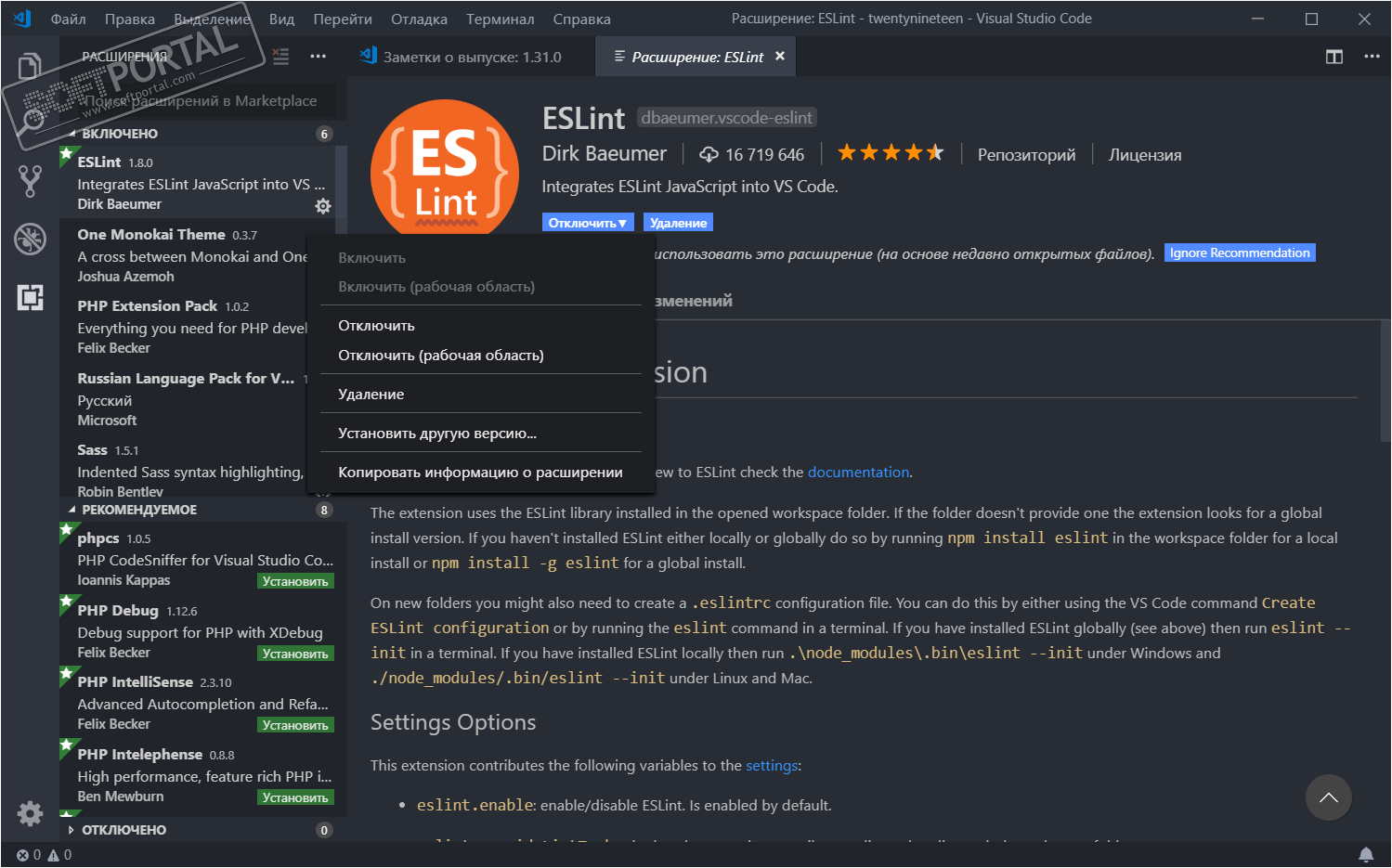Click the ESLint extension gear icon
This screenshot has height=868, width=1392.
coord(322,205)
